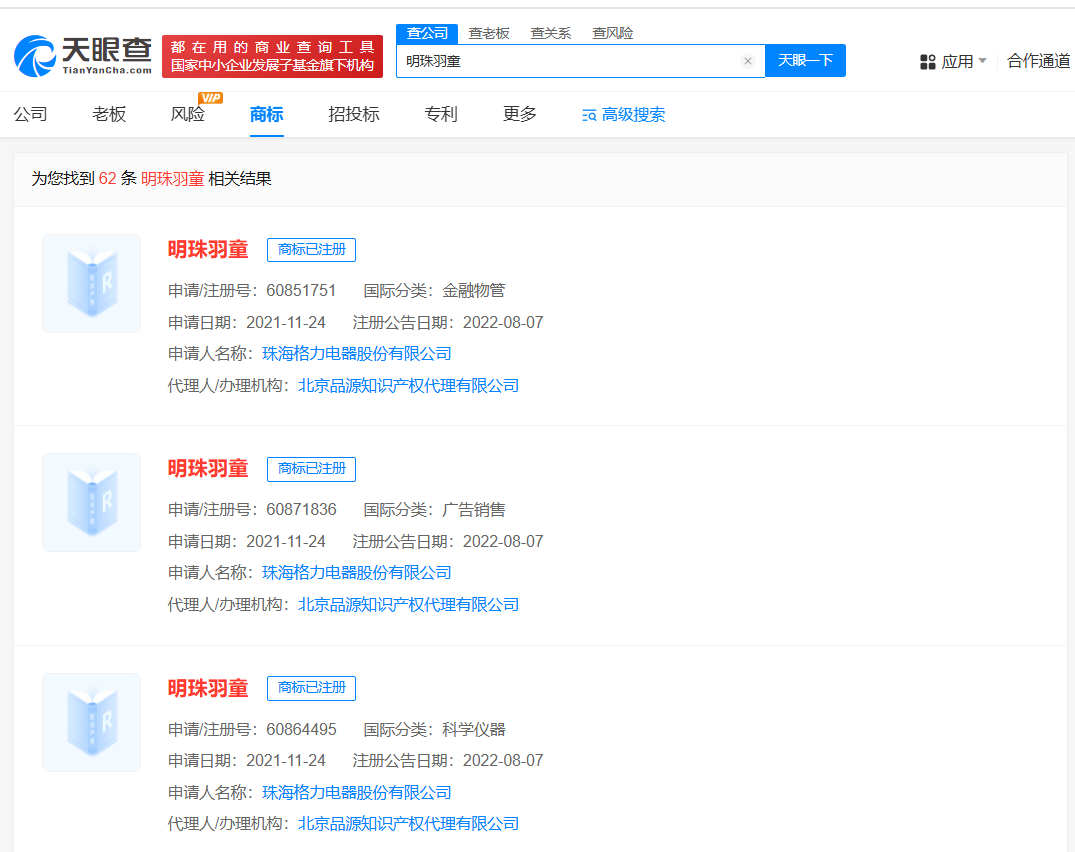The height and width of the screenshot is (852, 1075).
Task: Switch to the 查老板 search mode tab
Action: [489, 33]
